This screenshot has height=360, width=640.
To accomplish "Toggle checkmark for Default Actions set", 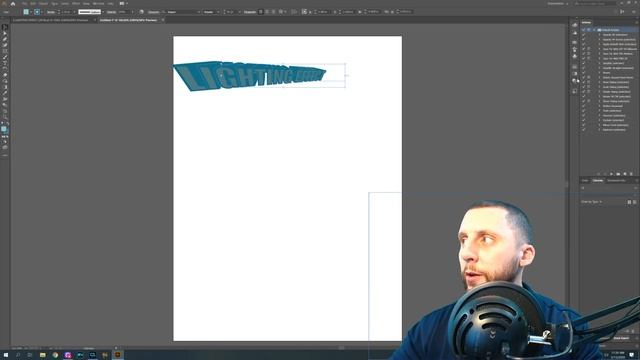I will pyautogui.click(x=584, y=30).
